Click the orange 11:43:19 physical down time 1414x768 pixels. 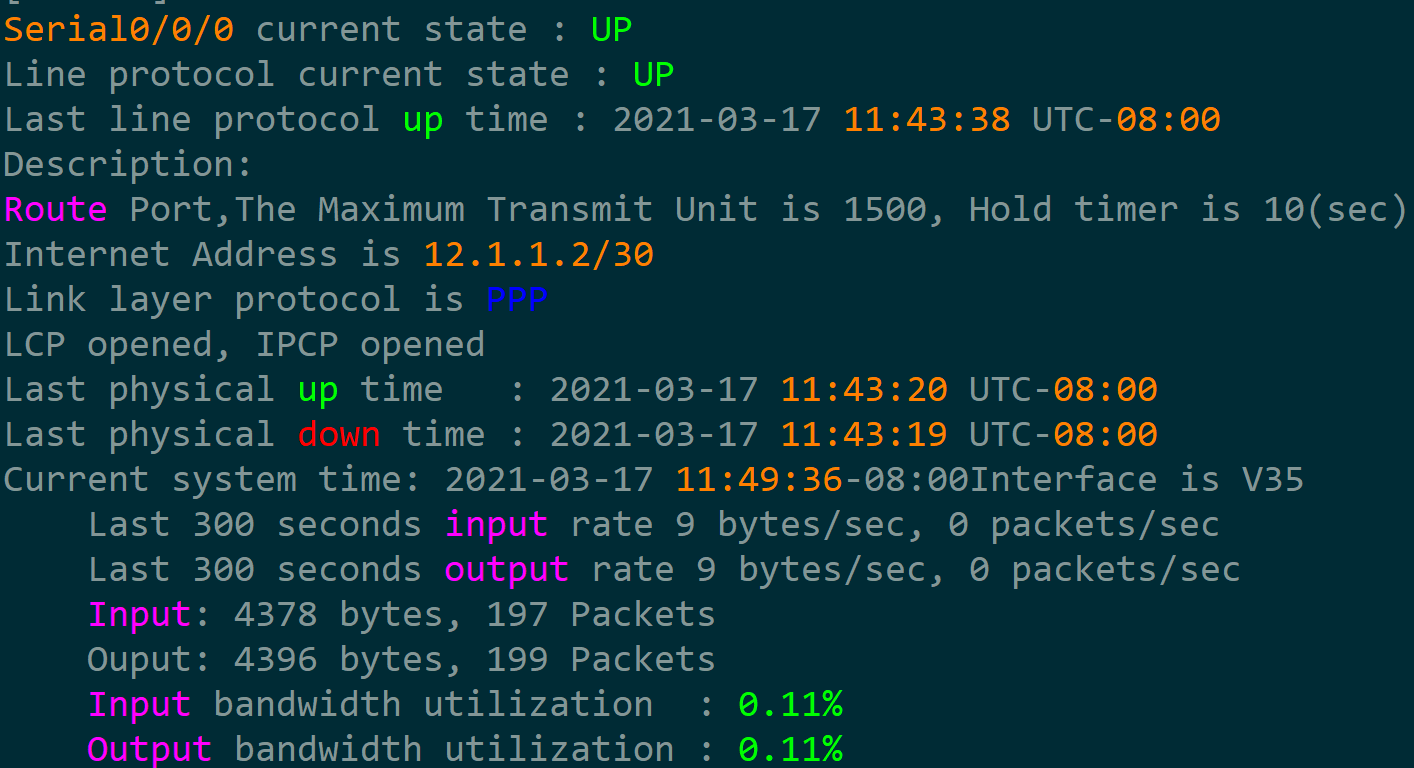pos(865,434)
